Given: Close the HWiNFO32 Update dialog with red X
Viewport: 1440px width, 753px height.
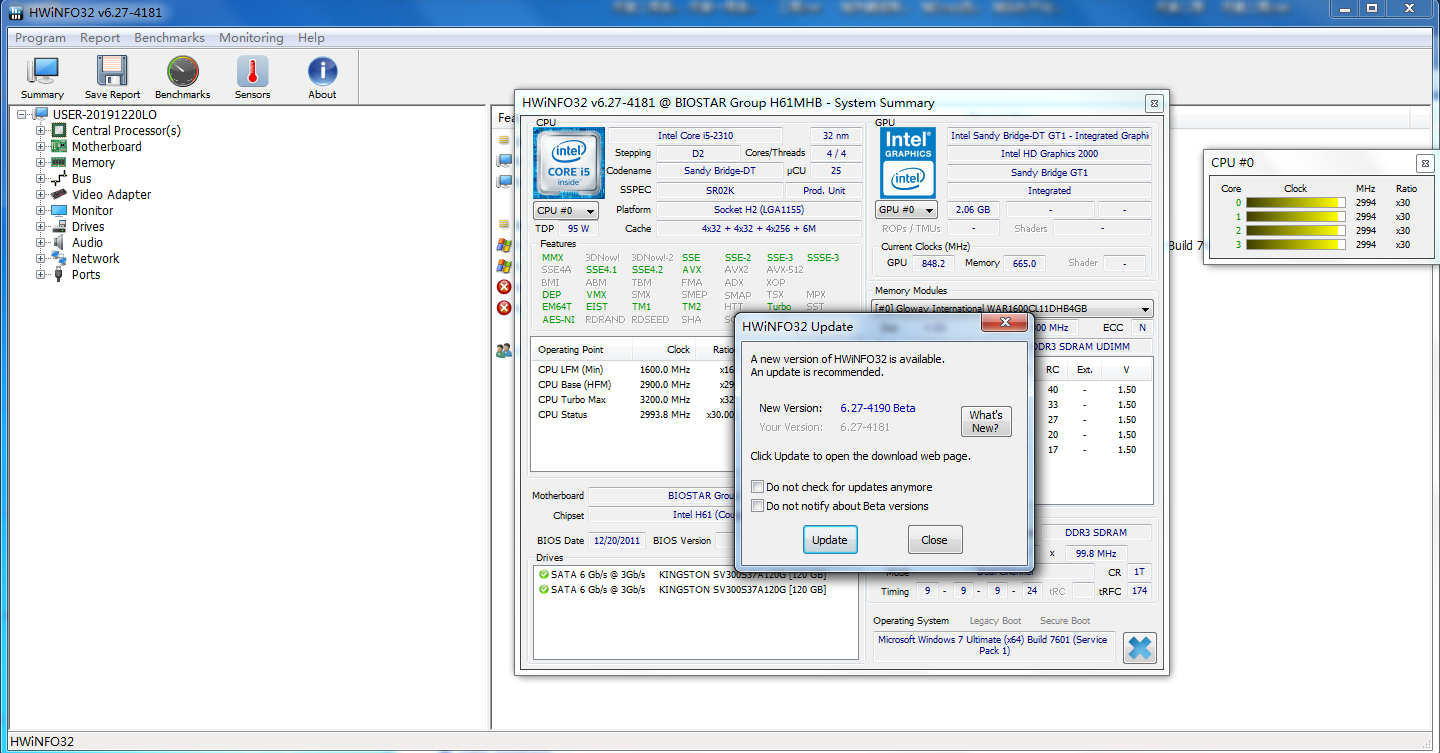Looking at the screenshot, I should pyautogui.click(x=1003, y=324).
